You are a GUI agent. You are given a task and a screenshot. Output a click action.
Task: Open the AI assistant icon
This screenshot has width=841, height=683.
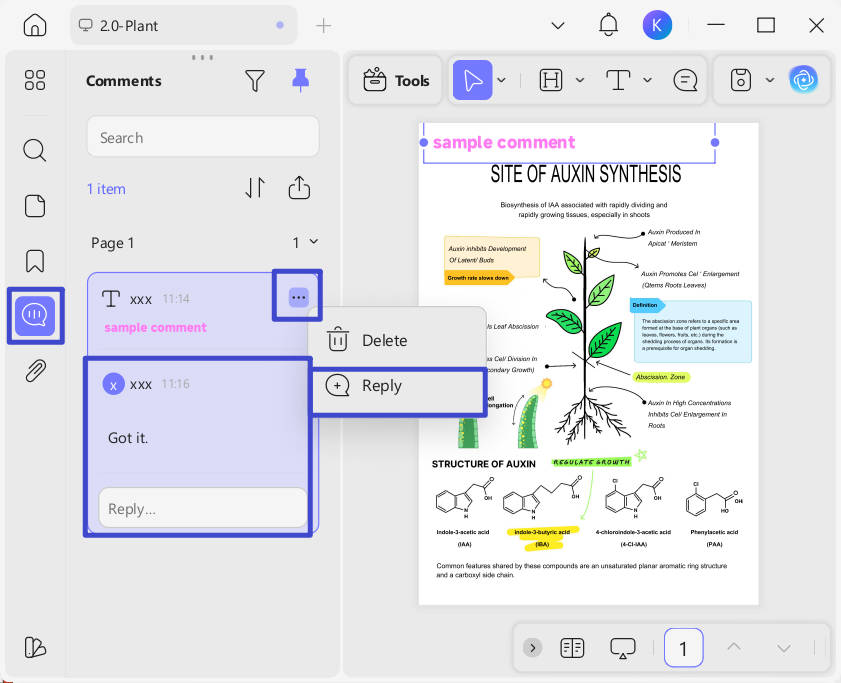[803, 80]
